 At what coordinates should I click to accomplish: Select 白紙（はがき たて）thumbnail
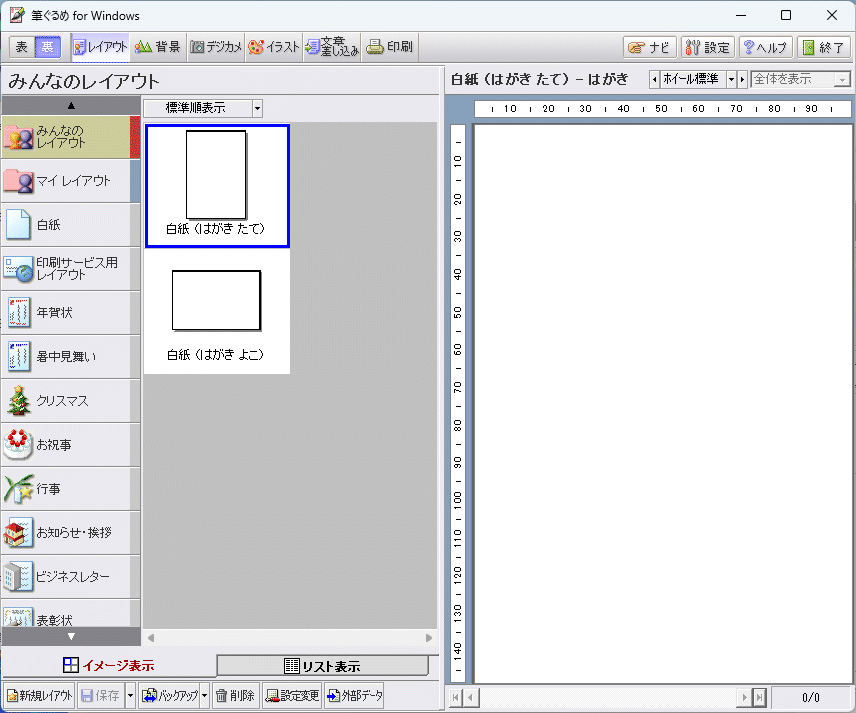[x=217, y=186]
